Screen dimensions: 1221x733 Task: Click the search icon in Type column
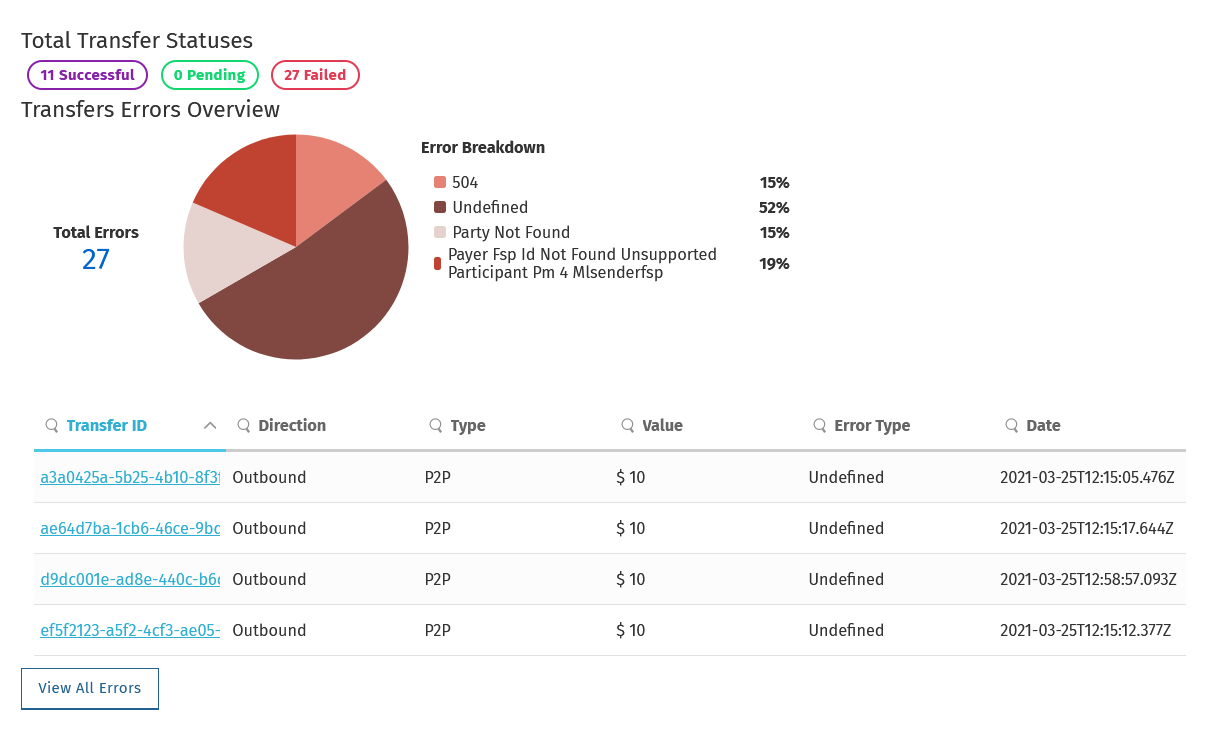[435, 425]
